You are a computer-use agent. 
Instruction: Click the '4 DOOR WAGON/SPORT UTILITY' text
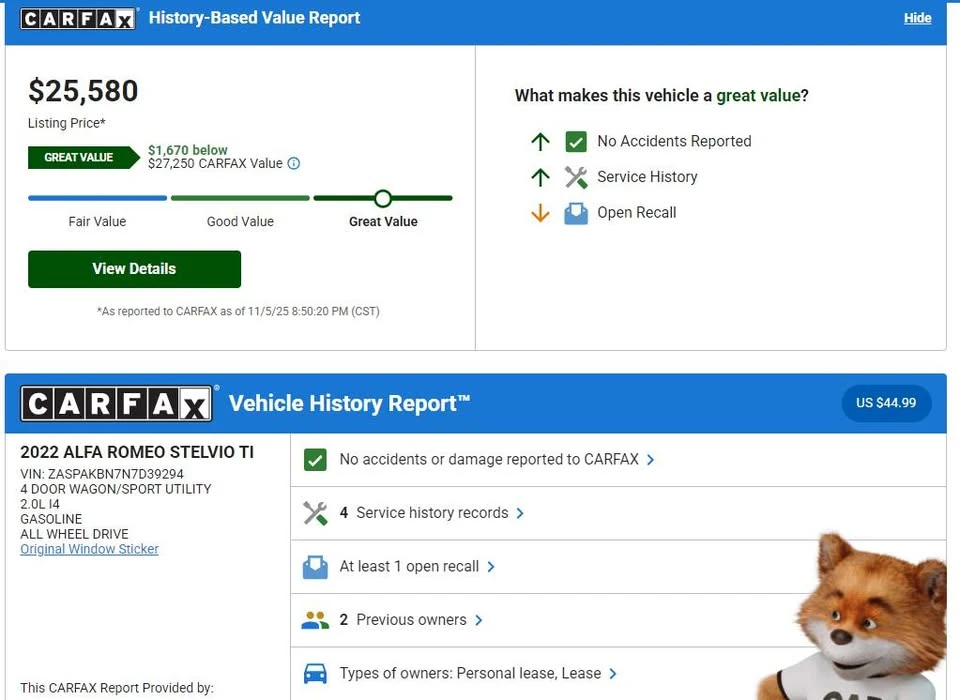[x=116, y=489]
